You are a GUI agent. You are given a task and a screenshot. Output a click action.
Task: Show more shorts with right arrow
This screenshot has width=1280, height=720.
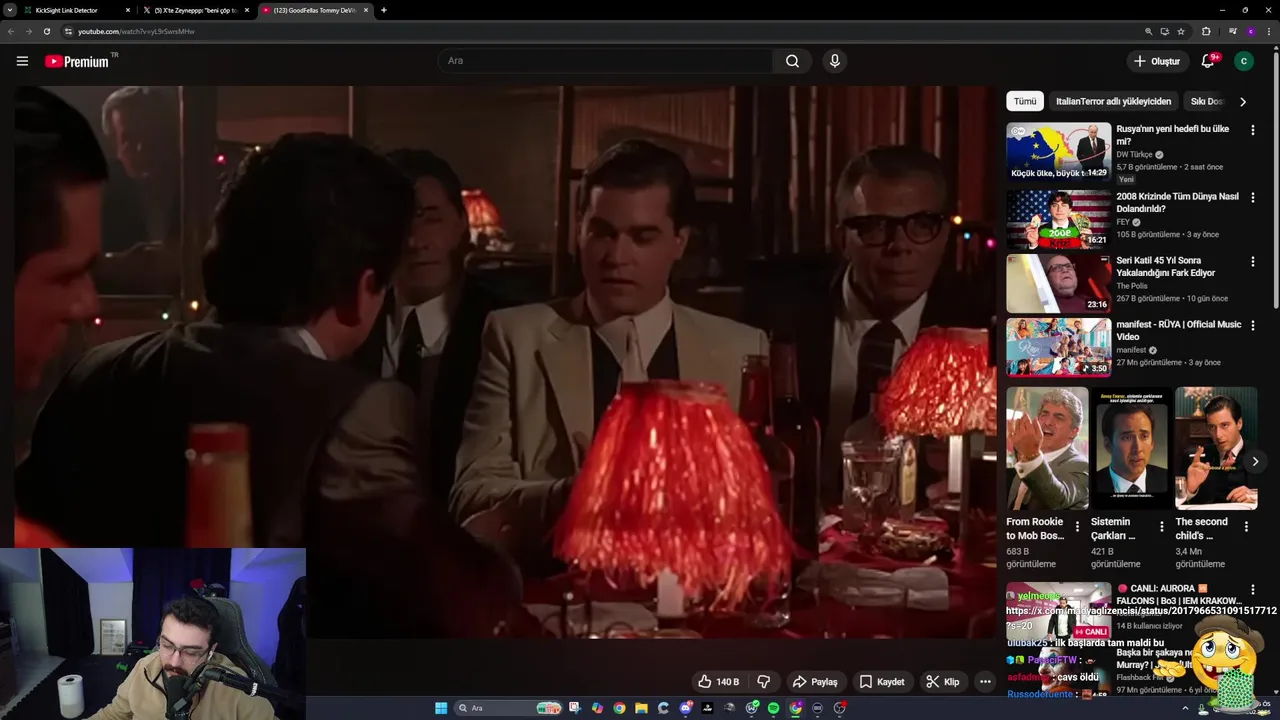1255,461
